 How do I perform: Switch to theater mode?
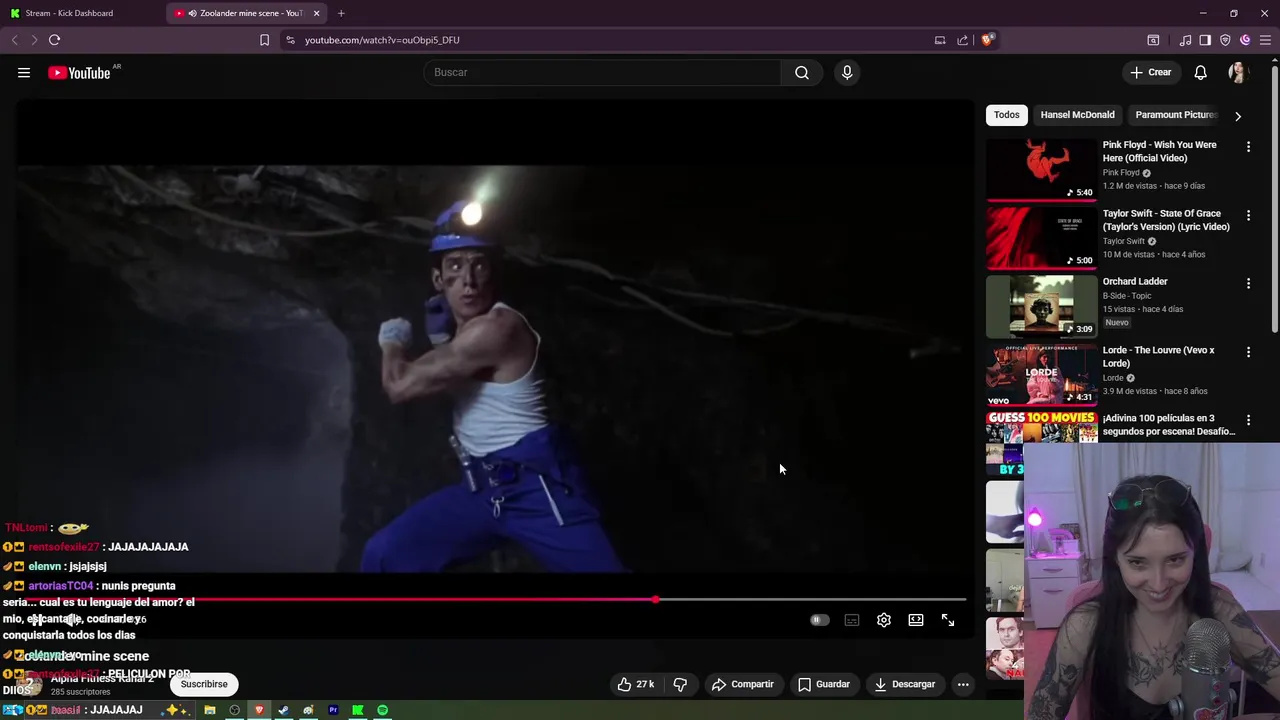[x=916, y=620]
